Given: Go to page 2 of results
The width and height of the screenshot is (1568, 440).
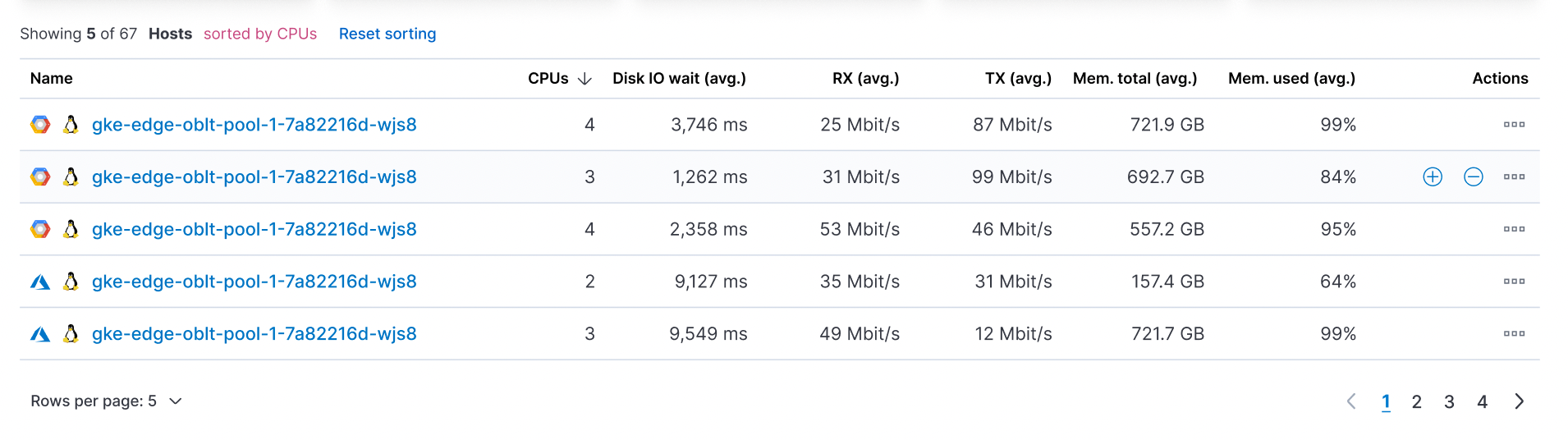Looking at the screenshot, I should [1416, 401].
